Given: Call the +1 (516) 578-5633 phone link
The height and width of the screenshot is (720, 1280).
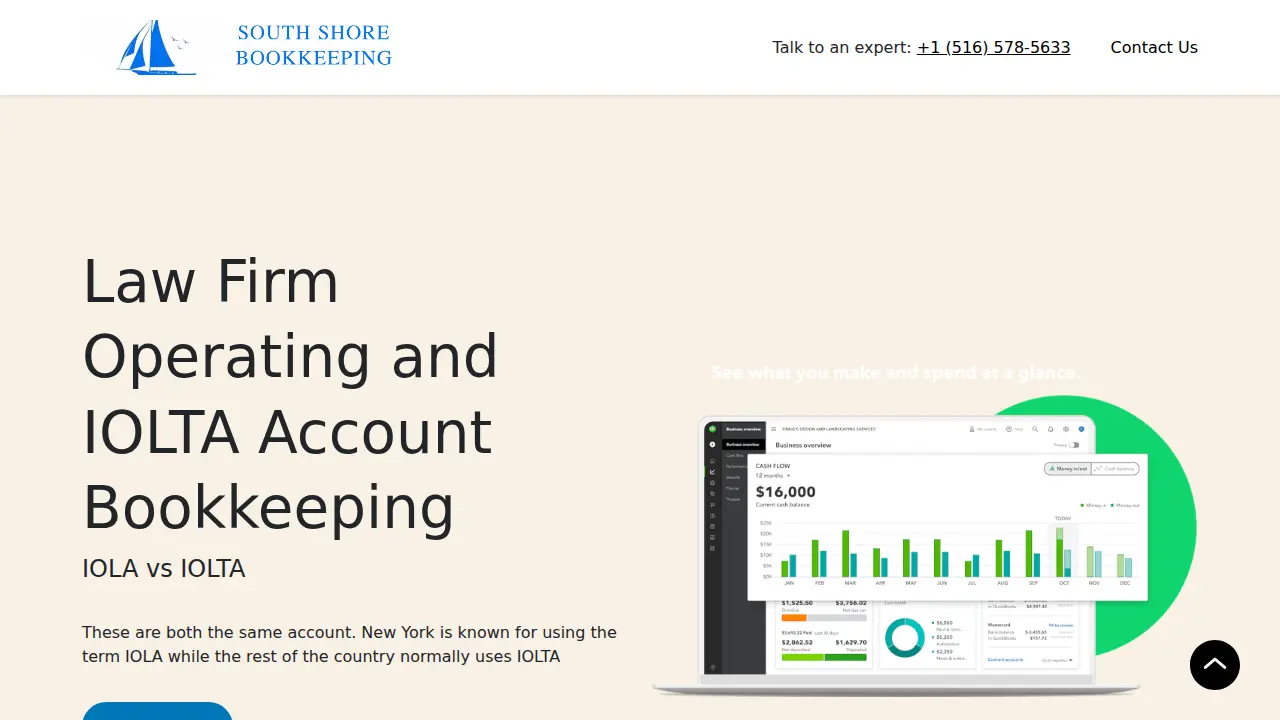Looking at the screenshot, I should [x=993, y=47].
